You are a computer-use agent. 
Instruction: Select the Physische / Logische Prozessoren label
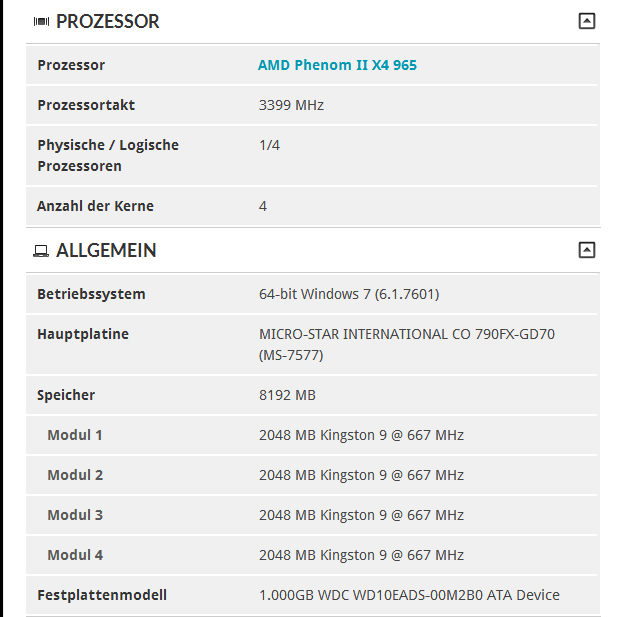pyautogui.click(x=108, y=155)
